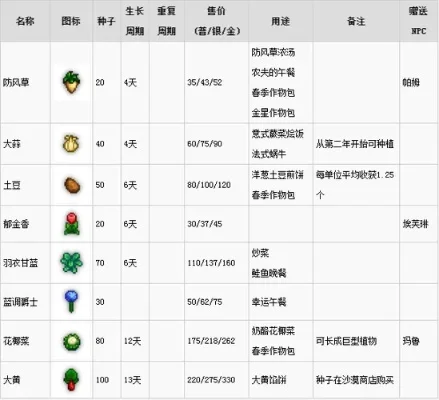Select the crop name 土豆

tap(12, 185)
